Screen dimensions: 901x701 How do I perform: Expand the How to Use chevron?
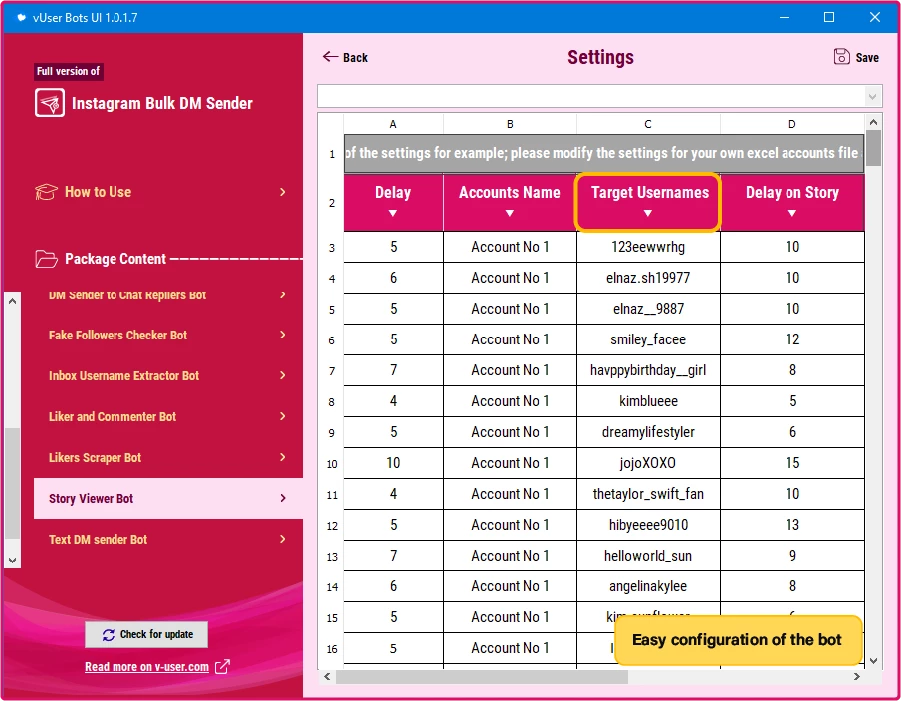point(282,192)
